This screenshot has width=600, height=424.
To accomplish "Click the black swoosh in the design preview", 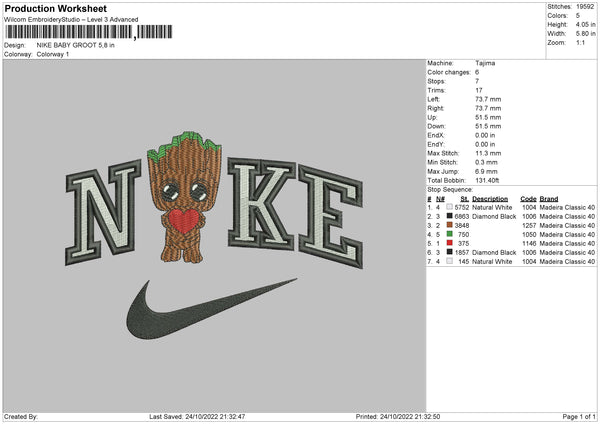I will click(x=212, y=309).
